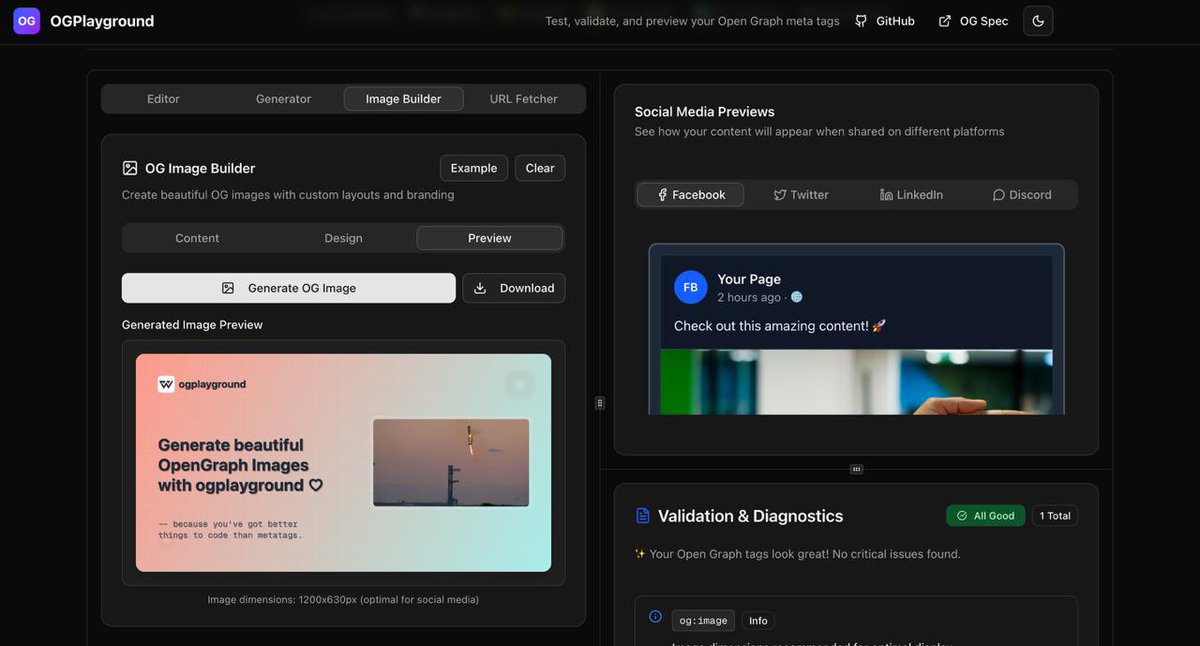Click the Info badge
Image resolution: width=1200 pixels, height=646 pixels.
pyautogui.click(x=758, y=621)
